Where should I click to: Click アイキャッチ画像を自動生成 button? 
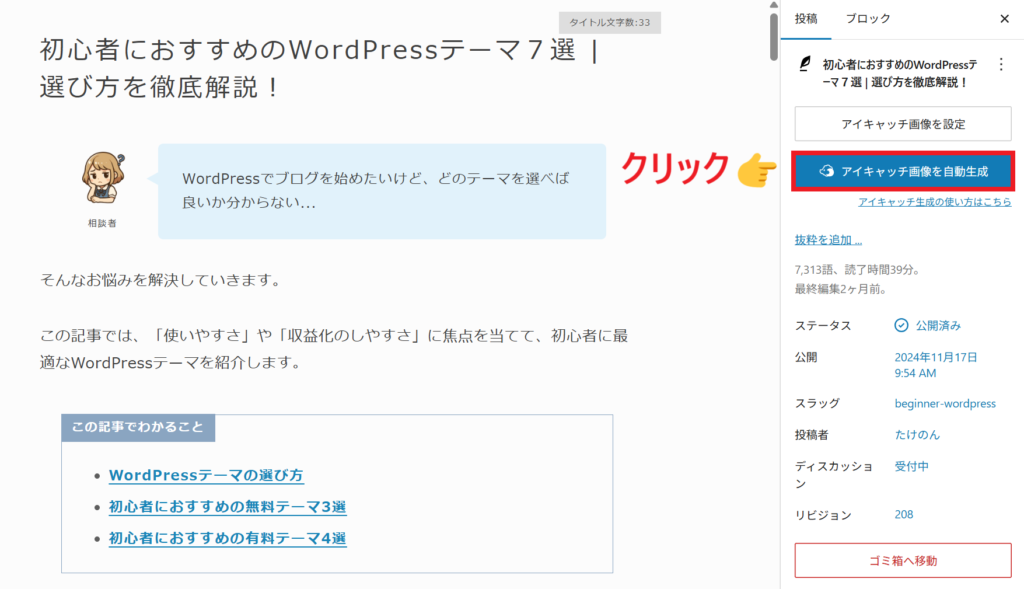(x=903, y=171)
